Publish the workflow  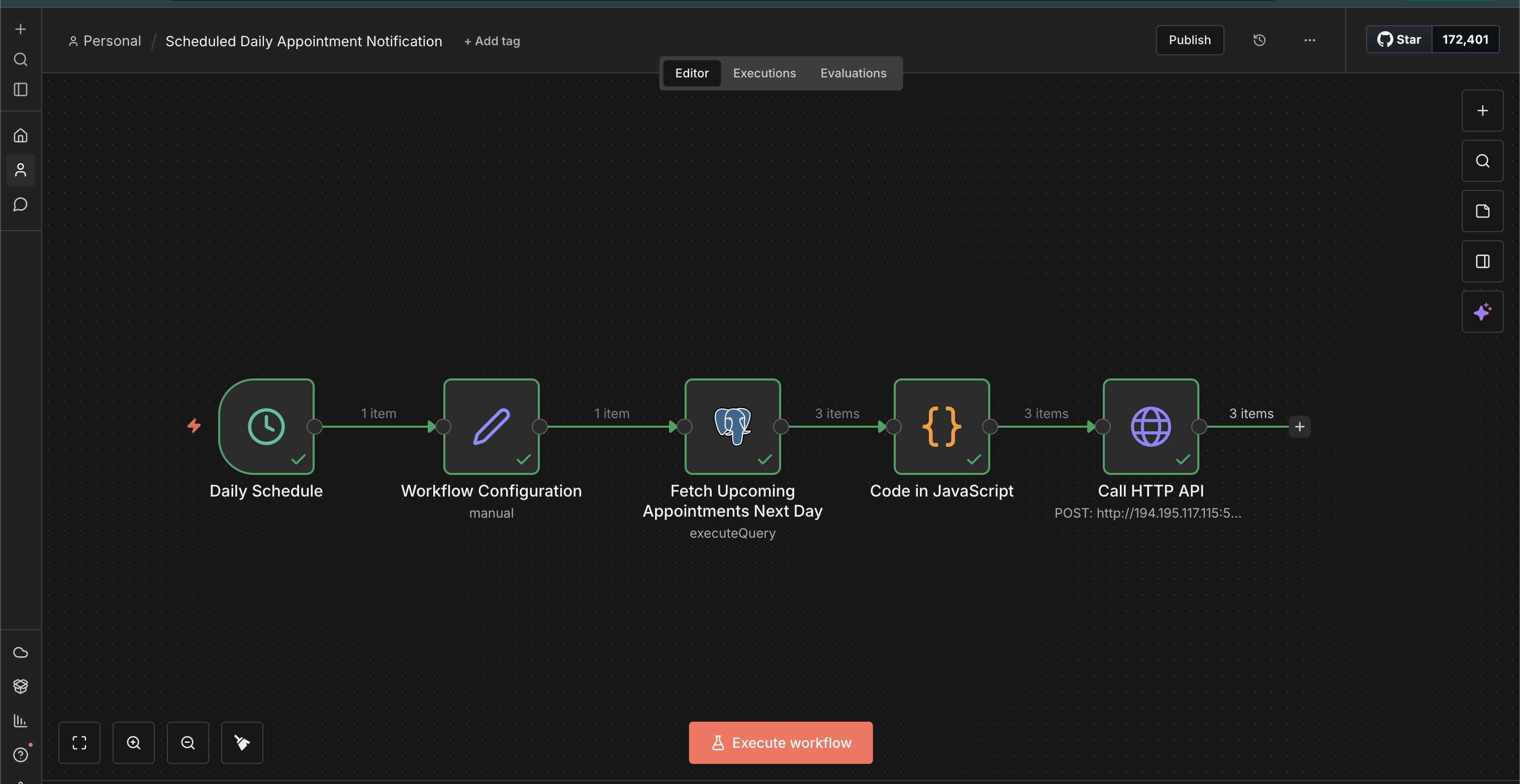(1189, 40)
